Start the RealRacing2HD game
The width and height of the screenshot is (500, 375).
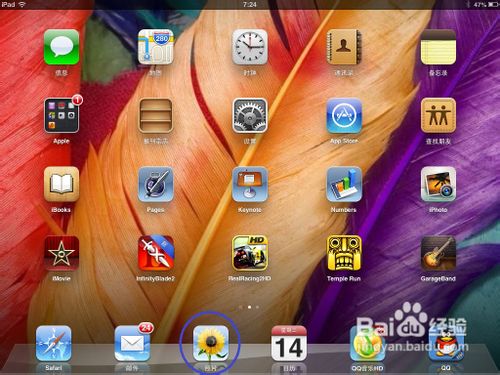point(250,253)
